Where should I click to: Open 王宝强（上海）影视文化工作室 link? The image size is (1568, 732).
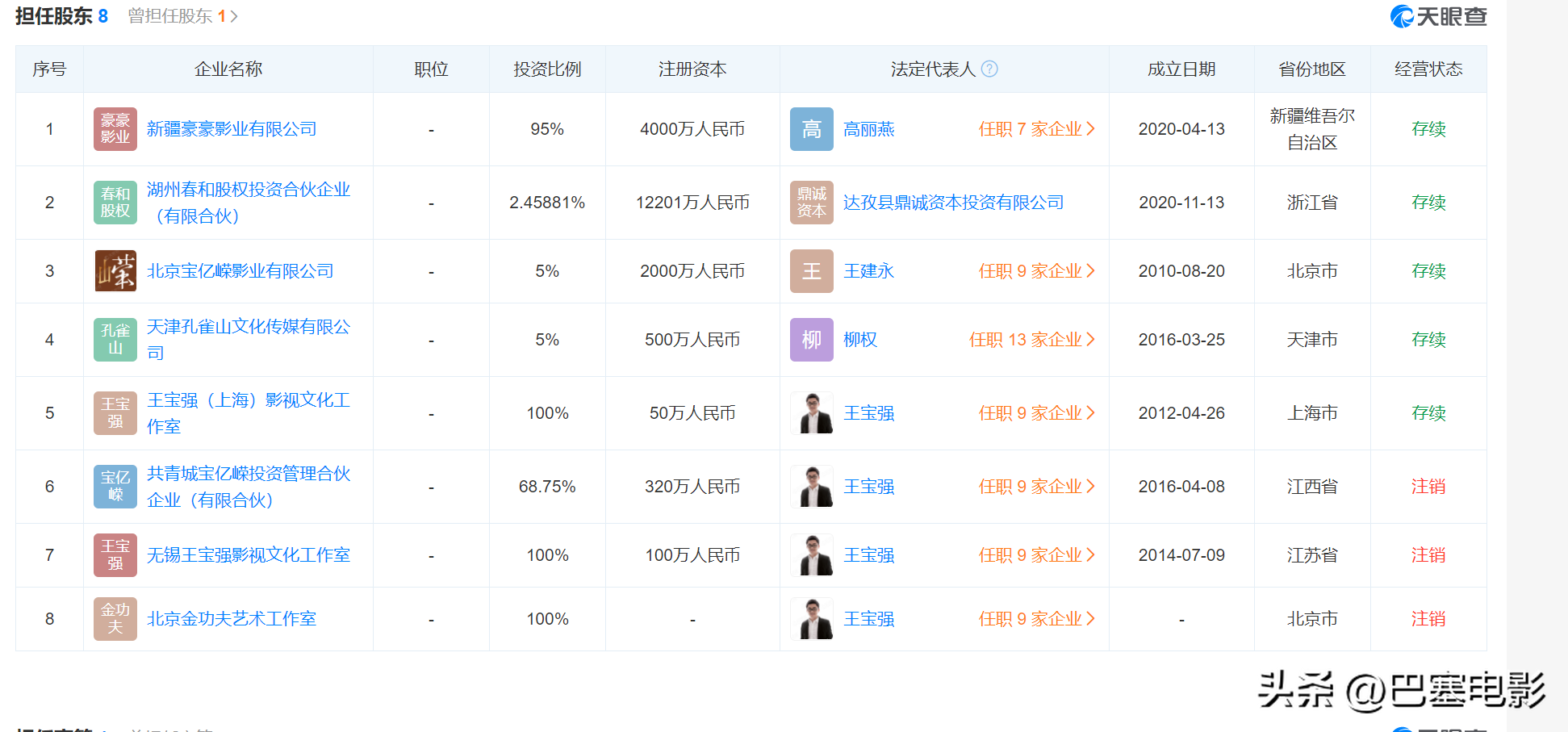[249, 413]
